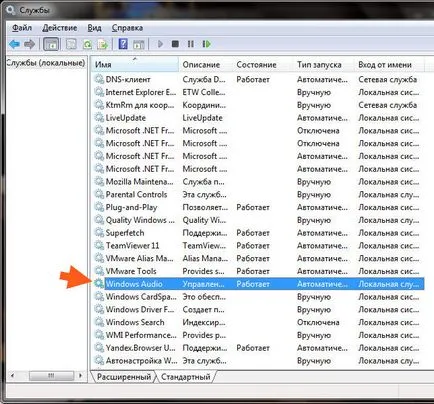The height and width of the screenshot is (404, 434).
Task: Click the Forward arrow in toolbar
Action: [30, 44]
